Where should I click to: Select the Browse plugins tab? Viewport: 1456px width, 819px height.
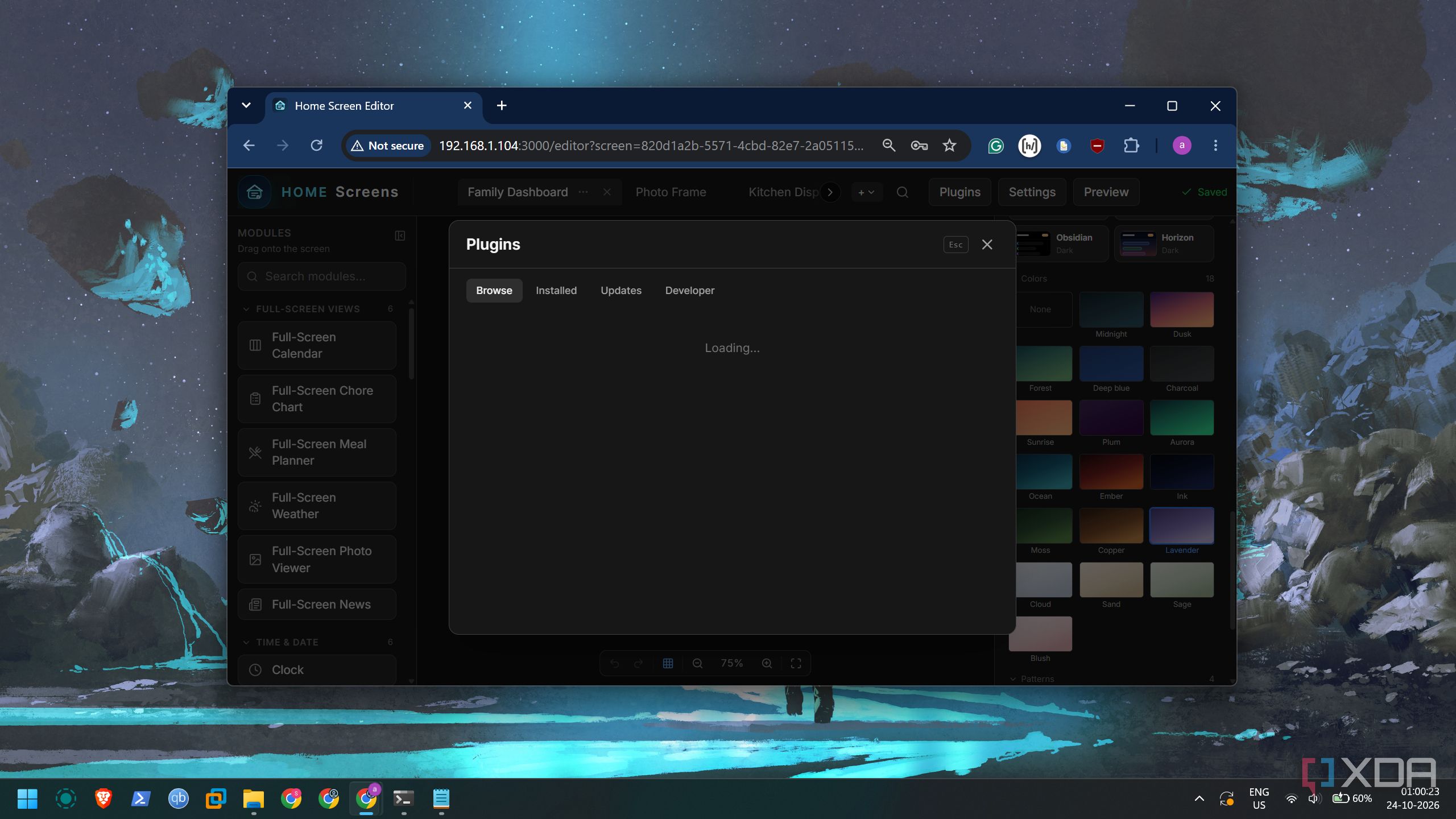494,291
